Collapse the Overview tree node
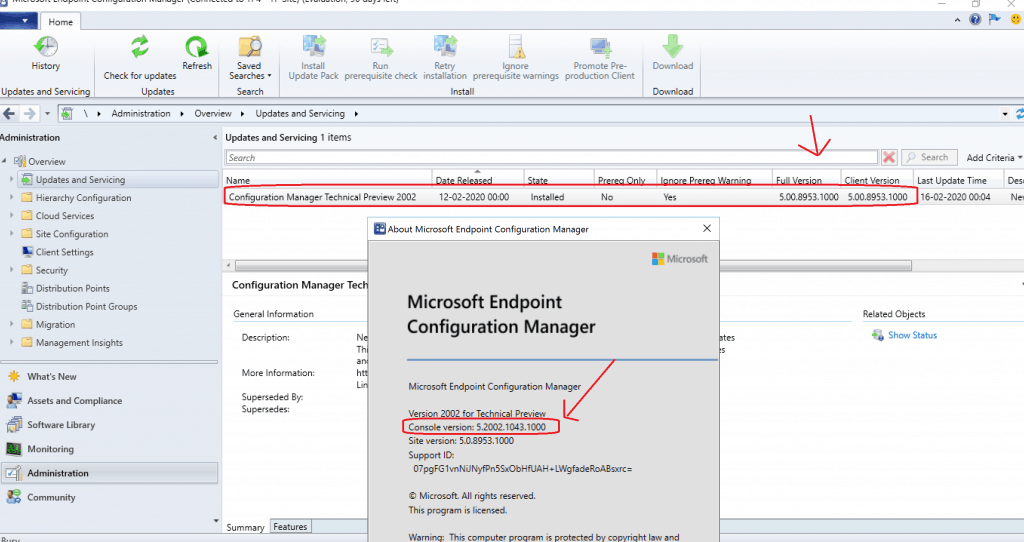 point(5,161)
